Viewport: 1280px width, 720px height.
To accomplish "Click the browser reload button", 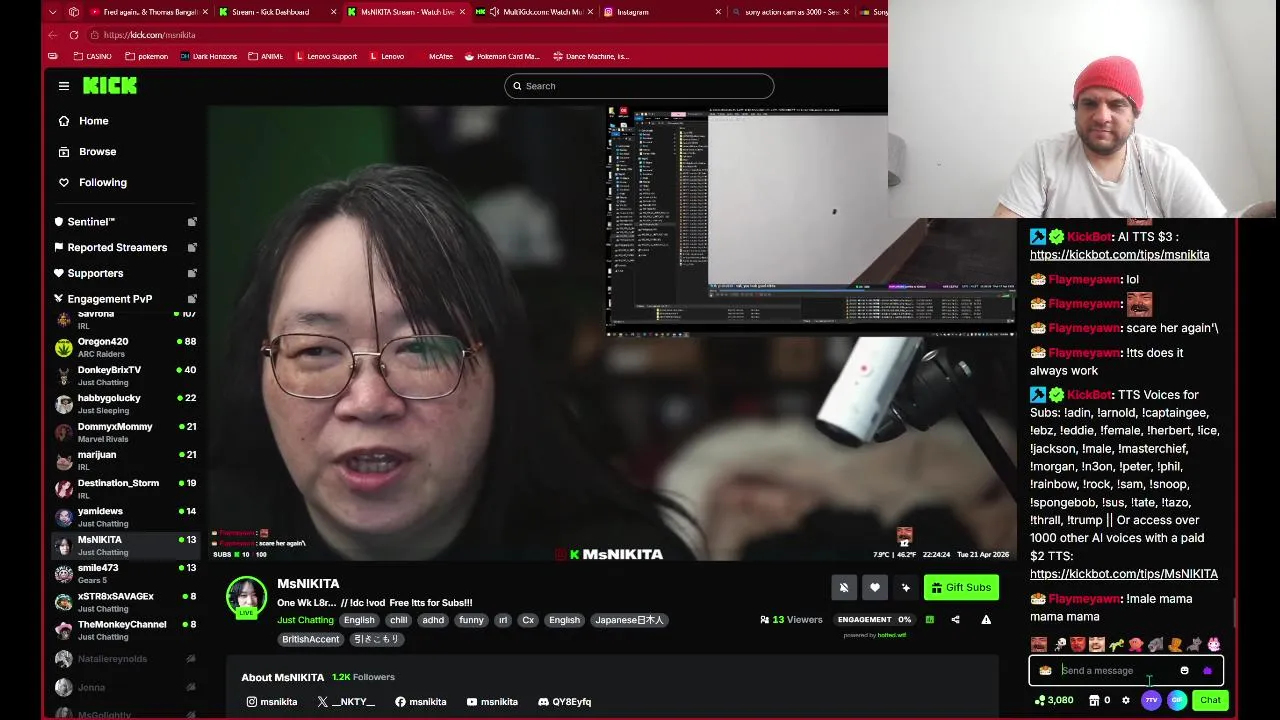I will pyautogui.click(x=74, y=35).
